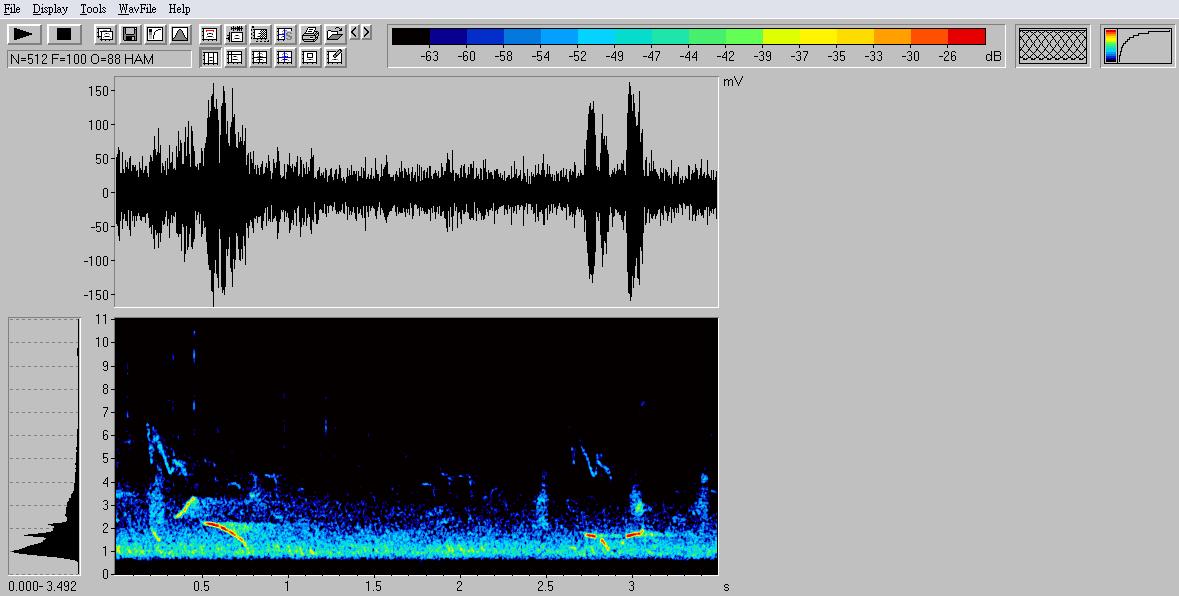This screenshot has width=1179, height=596.
Task: Click the curve display icon beside save
Action: pyautogui.click(x=155, y=34)
